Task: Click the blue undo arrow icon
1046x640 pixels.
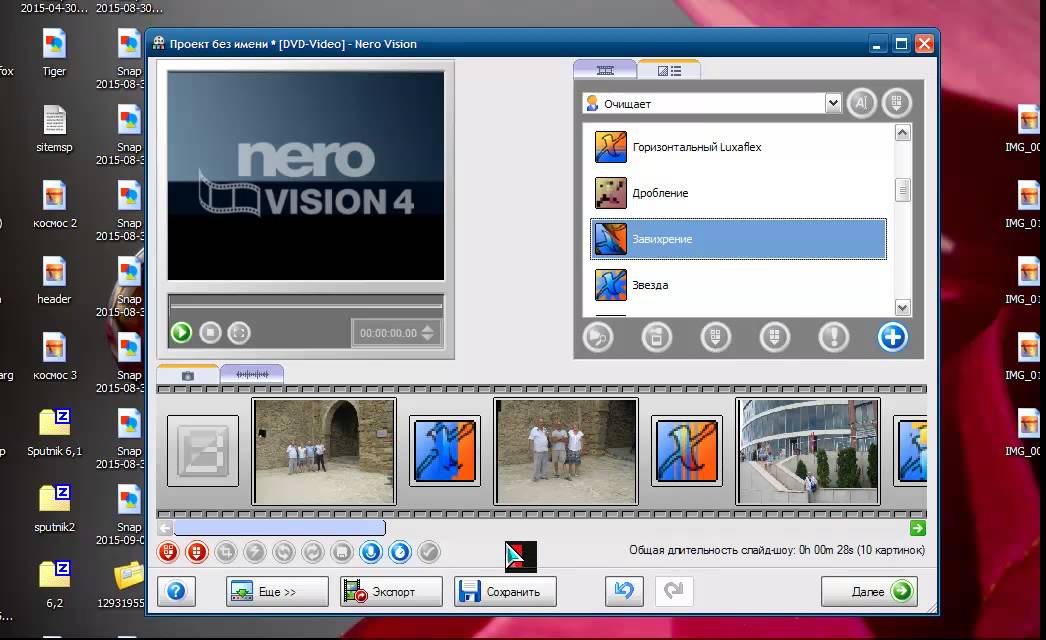Action: point(624,591)
